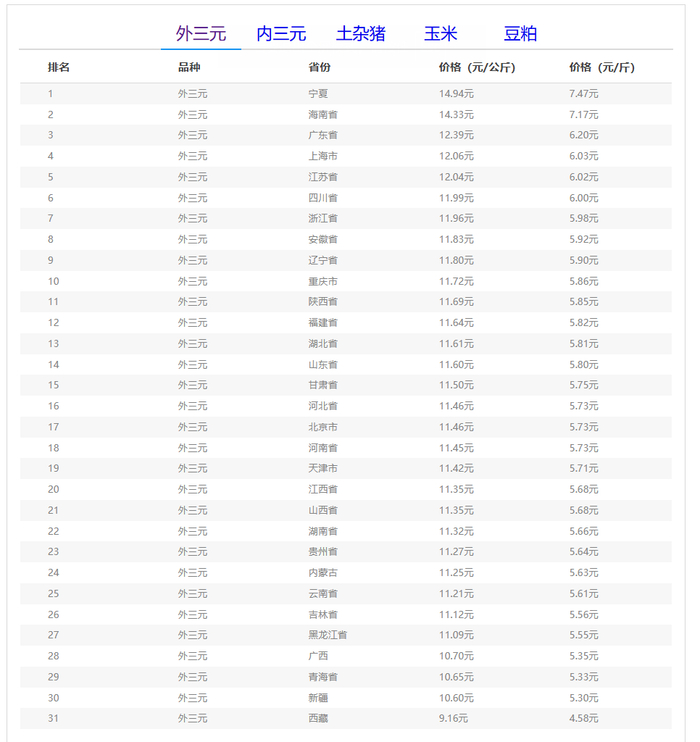Click the 11.99元 price value

click(x=456, y=198)
